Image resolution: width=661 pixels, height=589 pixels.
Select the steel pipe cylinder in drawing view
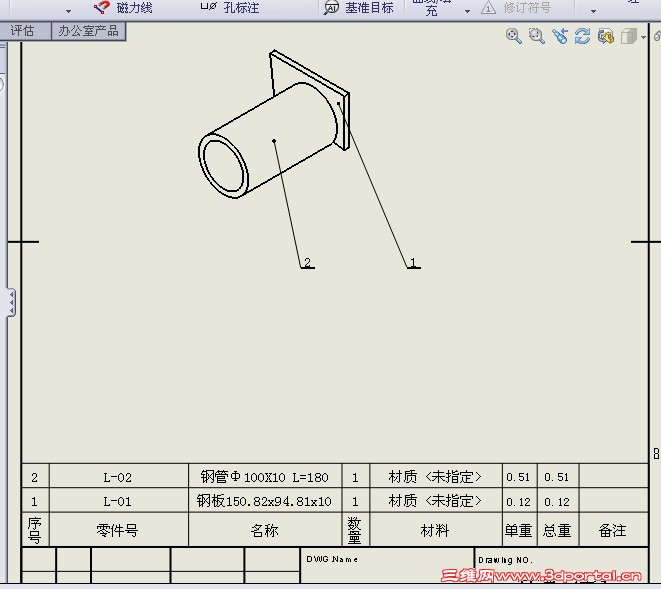point(270,139)
